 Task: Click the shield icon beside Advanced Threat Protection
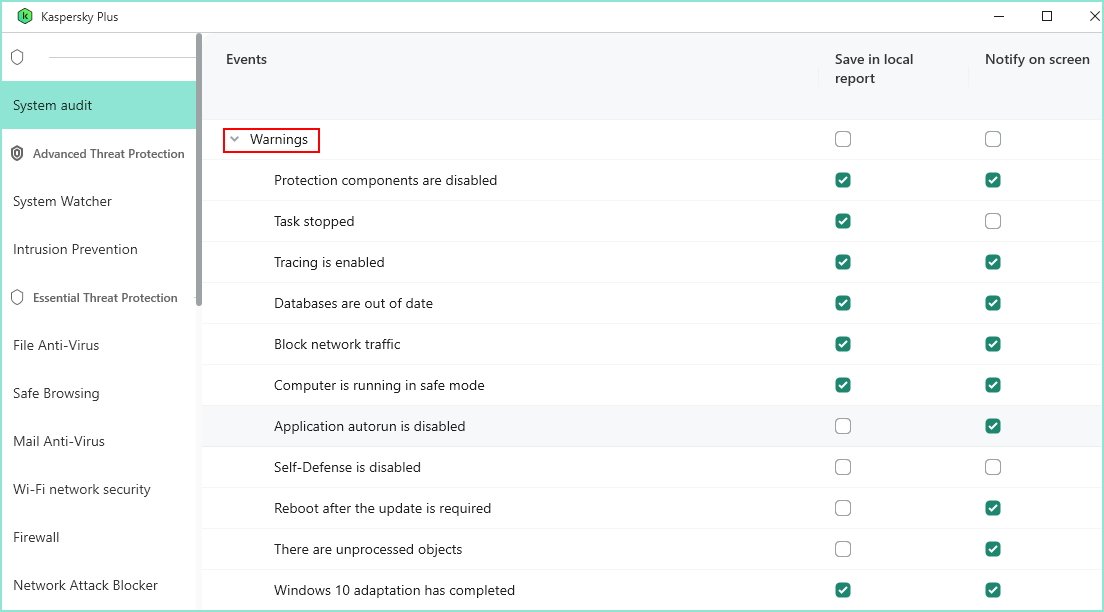tap(17, 154)
